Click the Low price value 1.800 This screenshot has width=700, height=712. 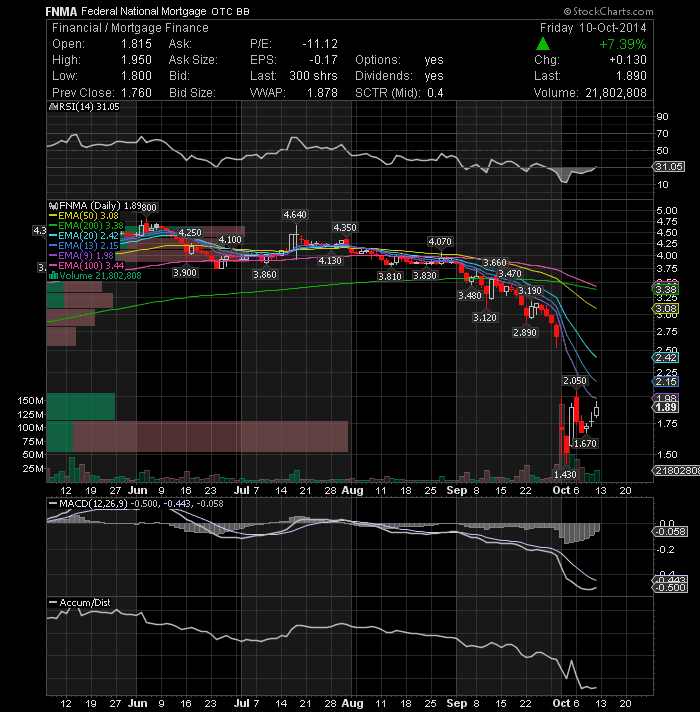pos(136,76)
